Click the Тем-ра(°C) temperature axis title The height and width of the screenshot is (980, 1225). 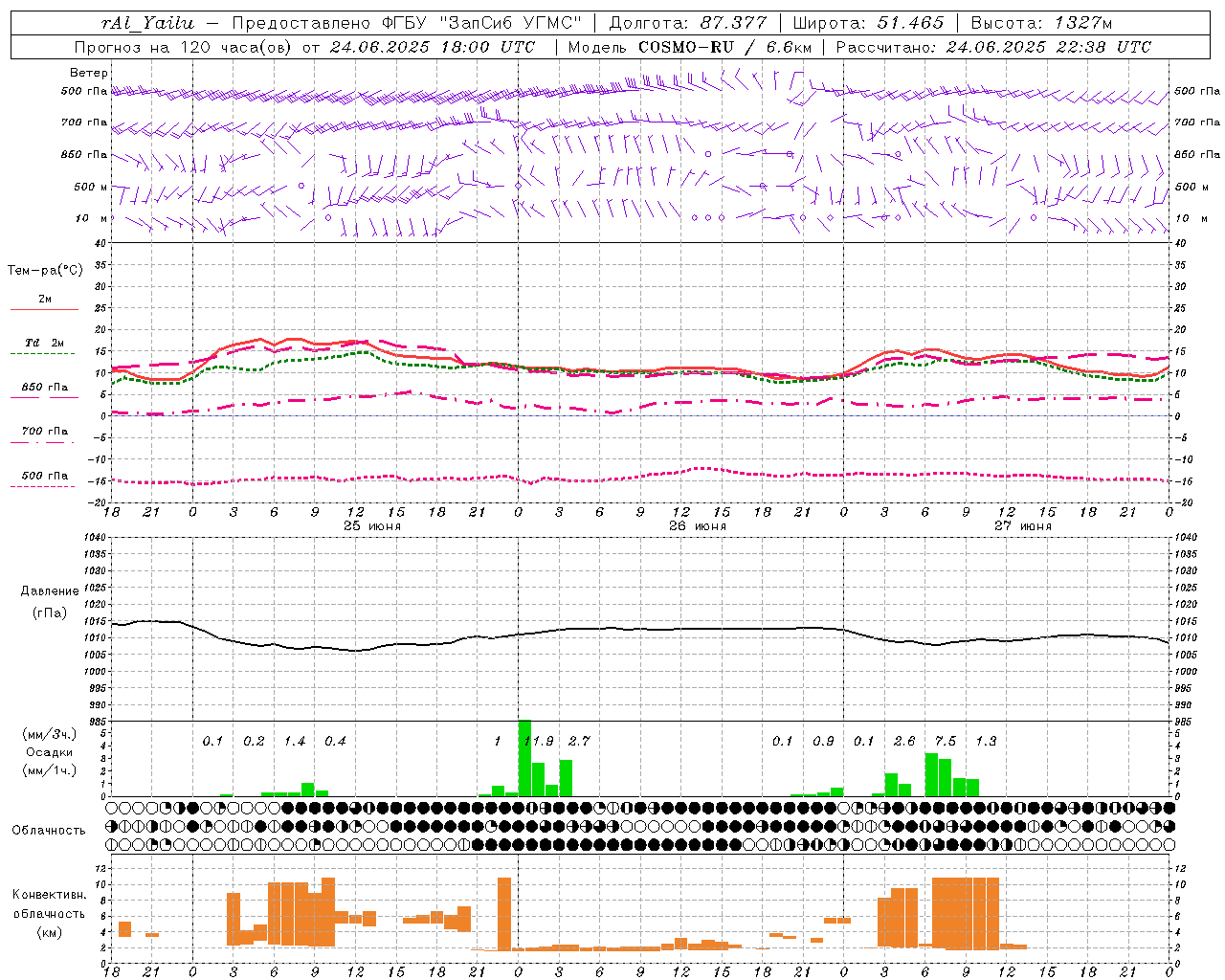[45, 271]
